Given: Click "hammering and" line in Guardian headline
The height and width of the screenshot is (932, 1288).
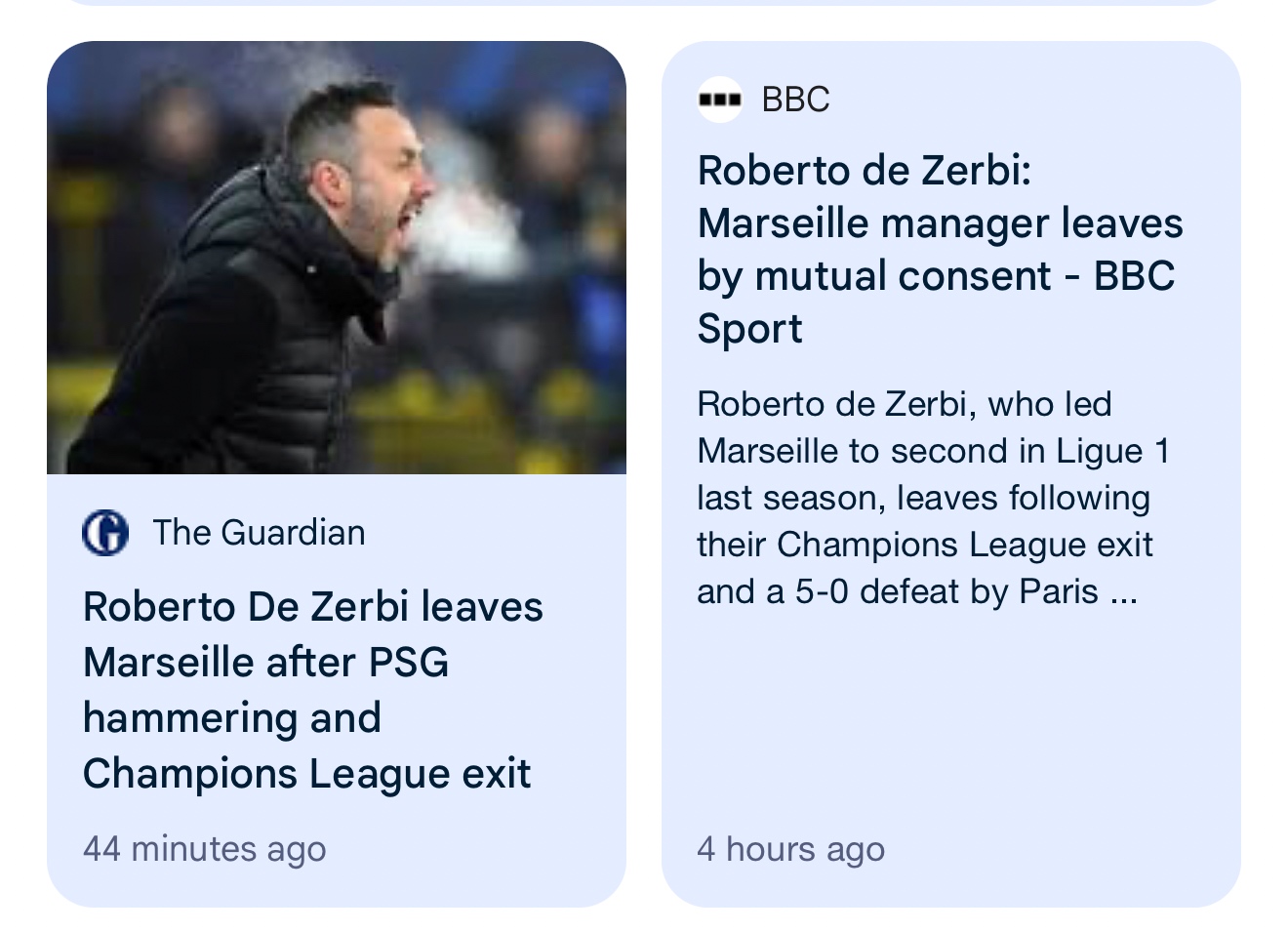Looking at the screenshot, I should pyautogui.click(x=231, y=718).
